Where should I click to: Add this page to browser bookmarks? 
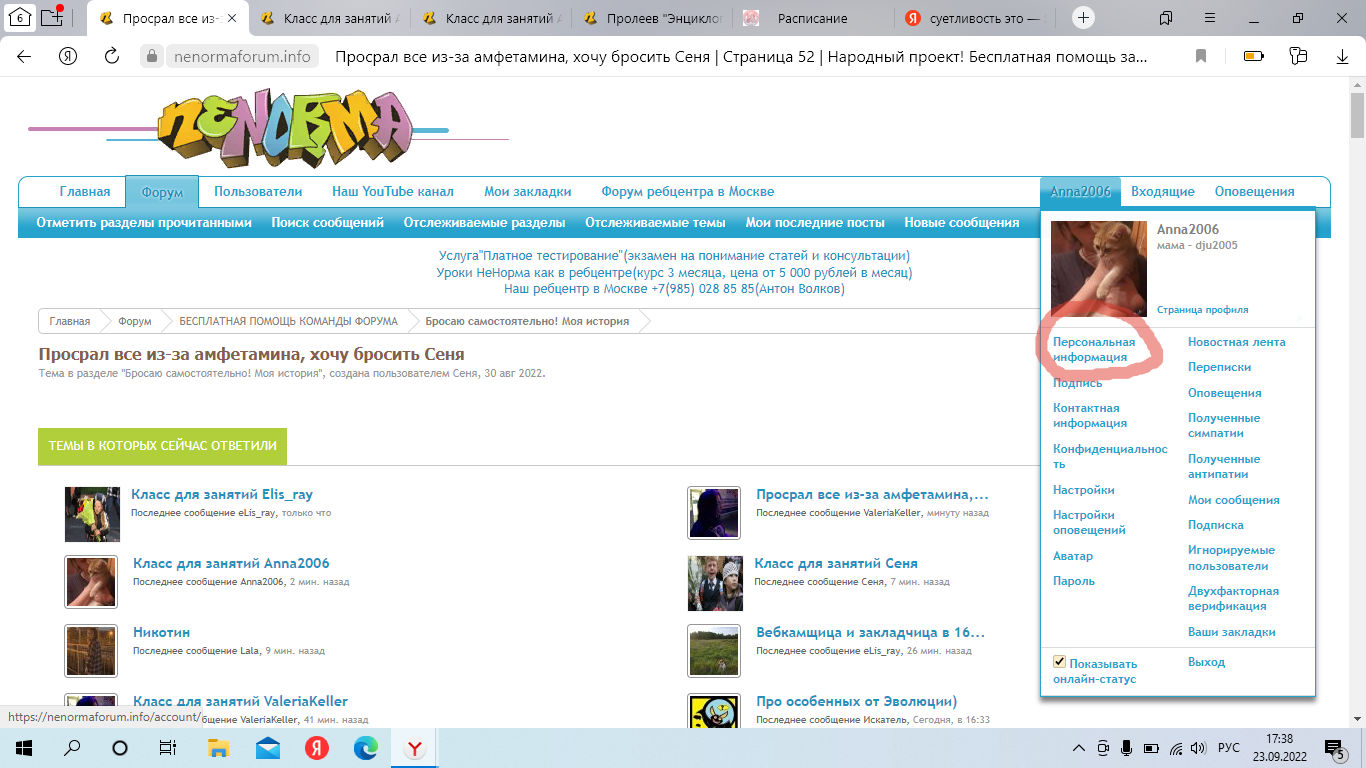[1201, 57]
